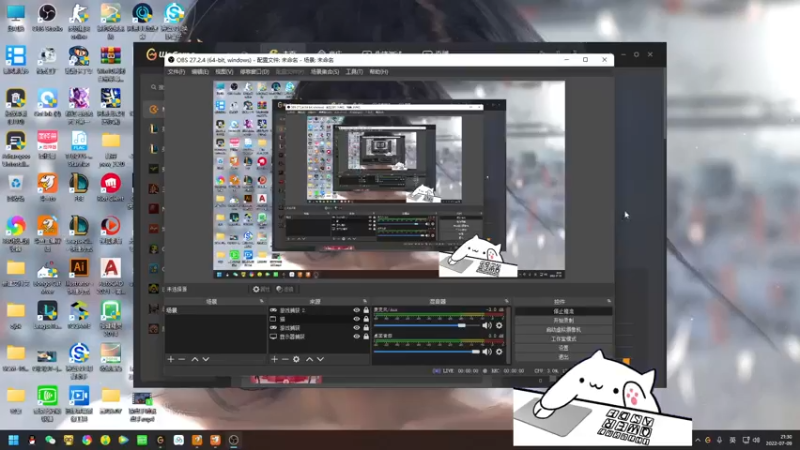The width and height of the screenshot is (800, 450).
Task: Unlock the 游戏捕获 2 source lock
Action: (x=366, y=310)
